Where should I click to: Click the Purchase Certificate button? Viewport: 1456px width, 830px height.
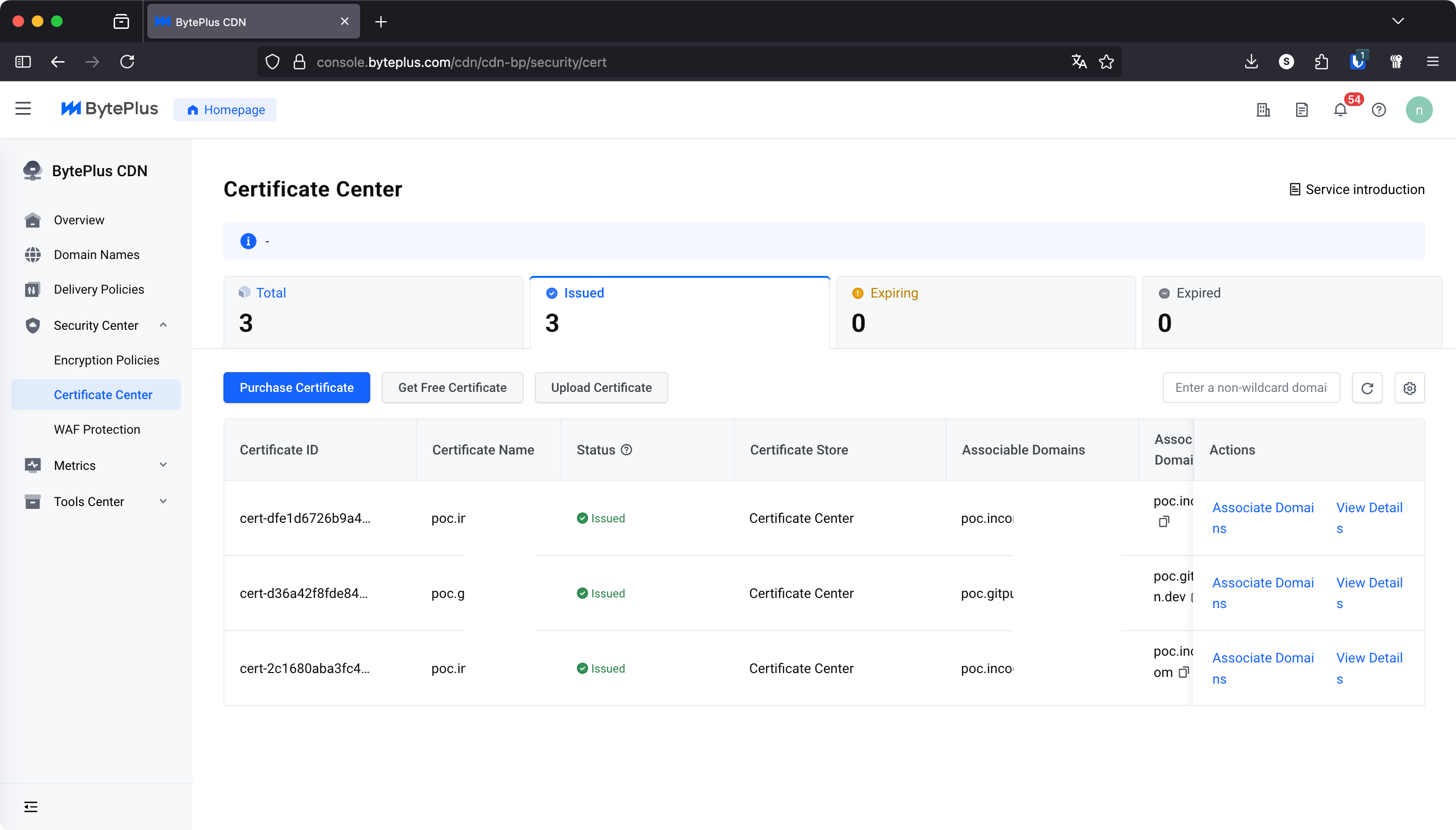click(x=297, y=388)
